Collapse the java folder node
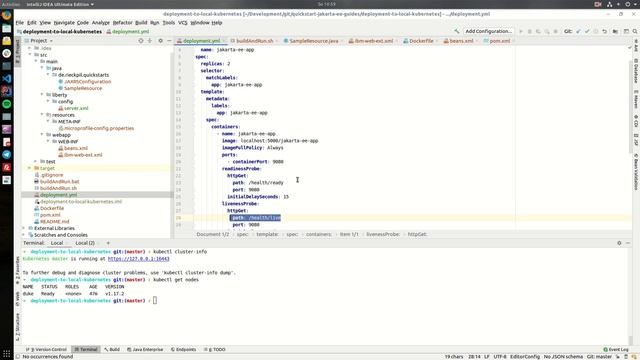The height and width of the screenshot is (360, 640). tap(42, 68)
